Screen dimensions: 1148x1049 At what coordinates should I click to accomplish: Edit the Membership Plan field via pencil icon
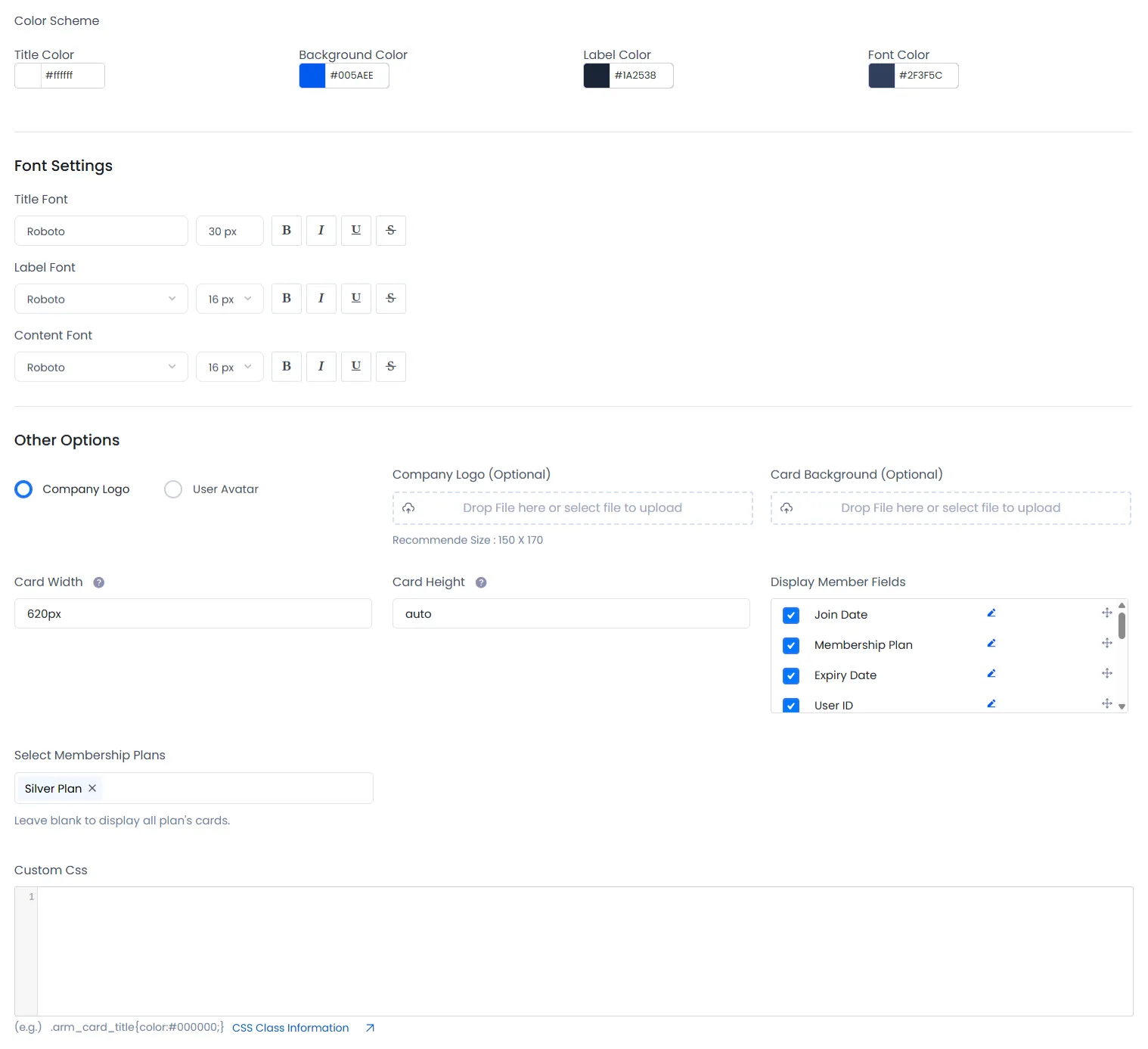tap(991, 643)
